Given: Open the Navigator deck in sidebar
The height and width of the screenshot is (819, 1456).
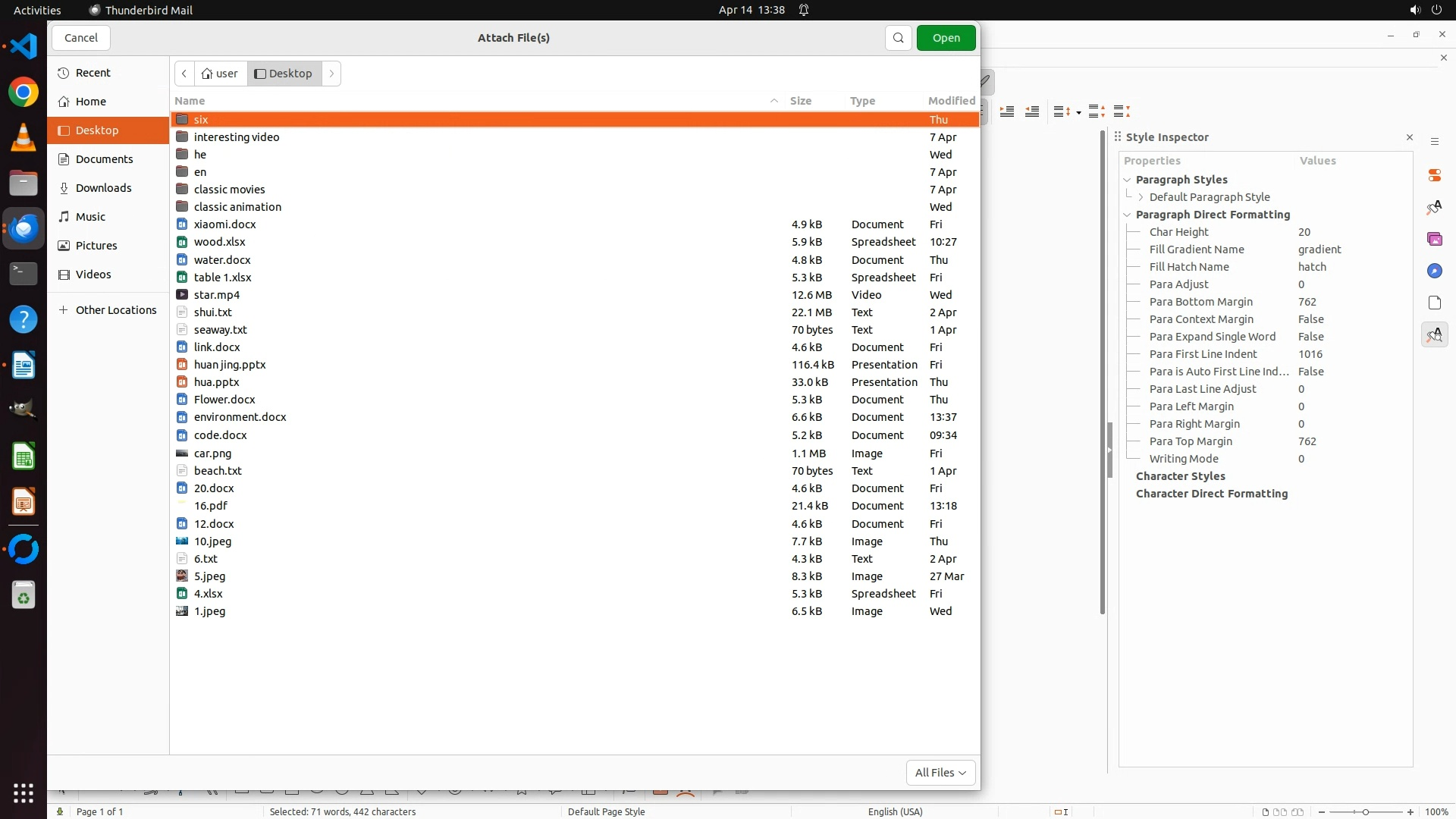Looking at the screenshot, I should click(1434, 271).
